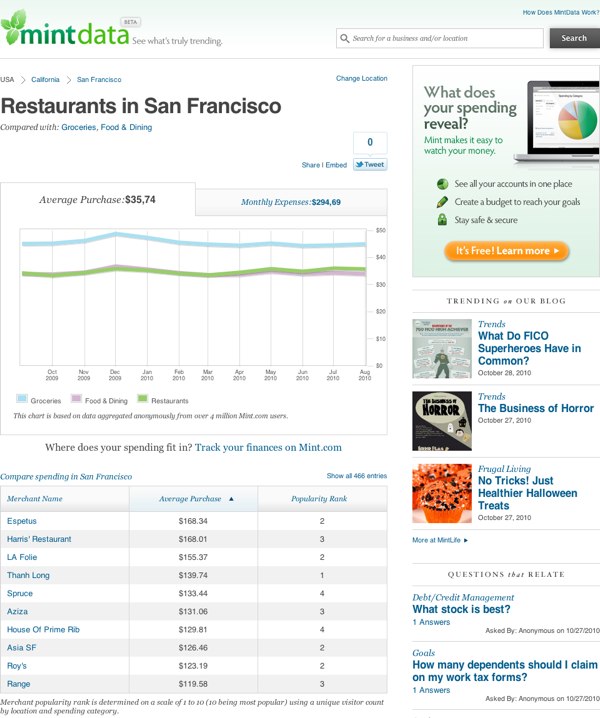Show all 466 entries
Screen dimensions: 600x718
(x=356, y=476)
